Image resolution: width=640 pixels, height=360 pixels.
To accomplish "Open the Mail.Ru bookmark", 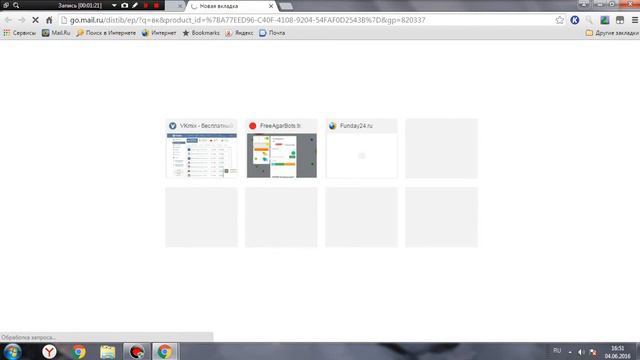I will click(x=56, y=33).
